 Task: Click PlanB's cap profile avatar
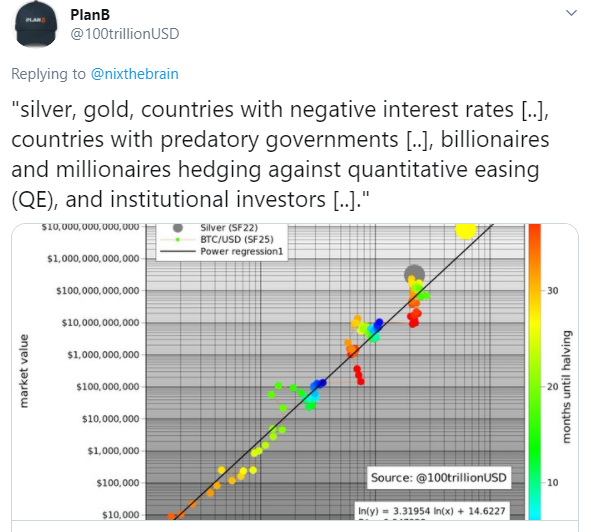click(x=35, y=25)
